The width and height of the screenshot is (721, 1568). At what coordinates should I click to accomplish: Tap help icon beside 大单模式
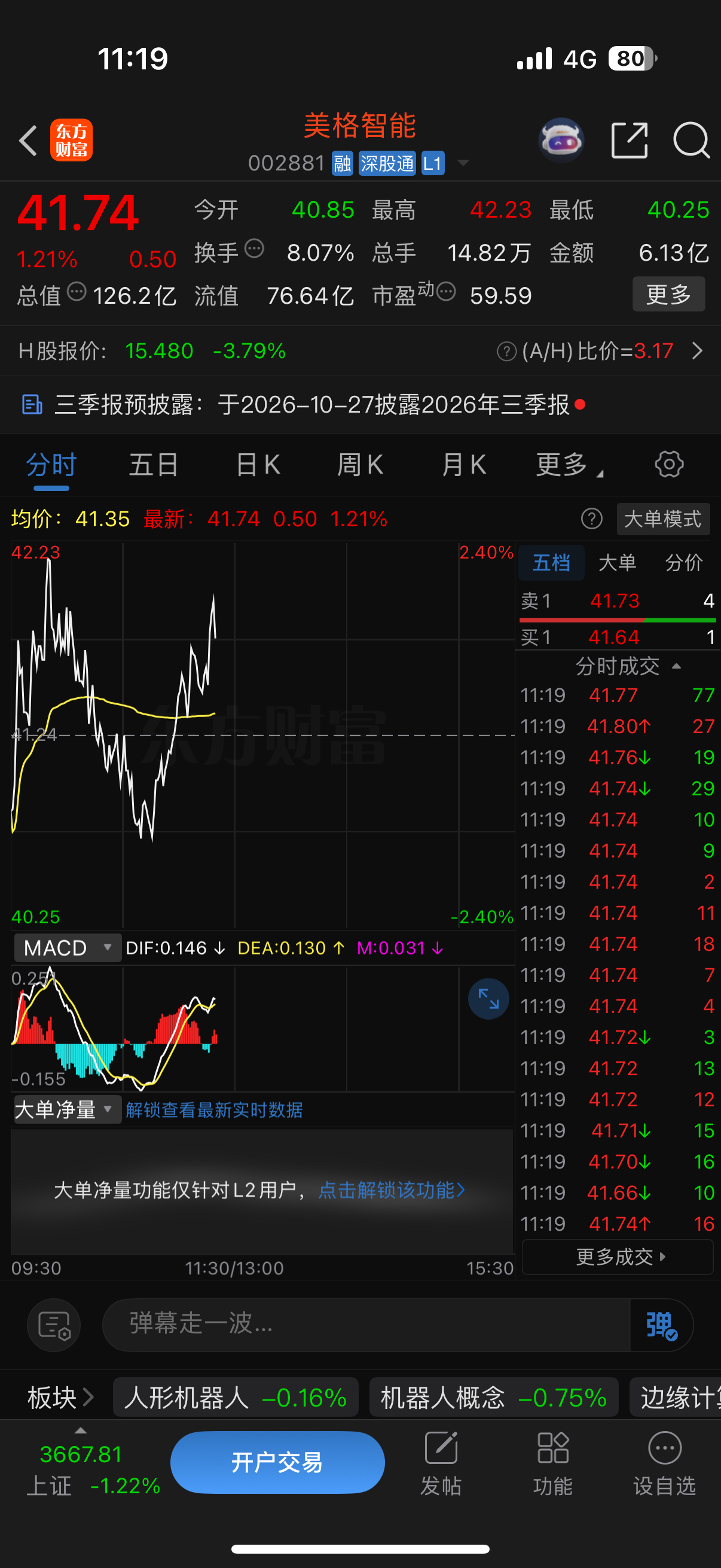coord(591,519)
